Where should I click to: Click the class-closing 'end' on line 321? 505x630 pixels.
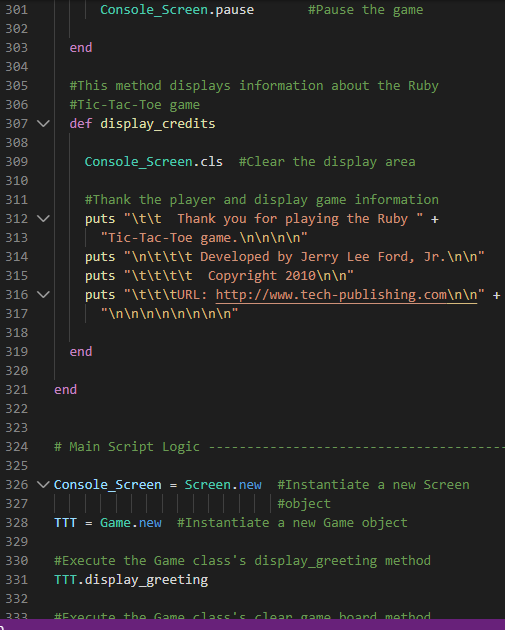(x=65, y=390)
